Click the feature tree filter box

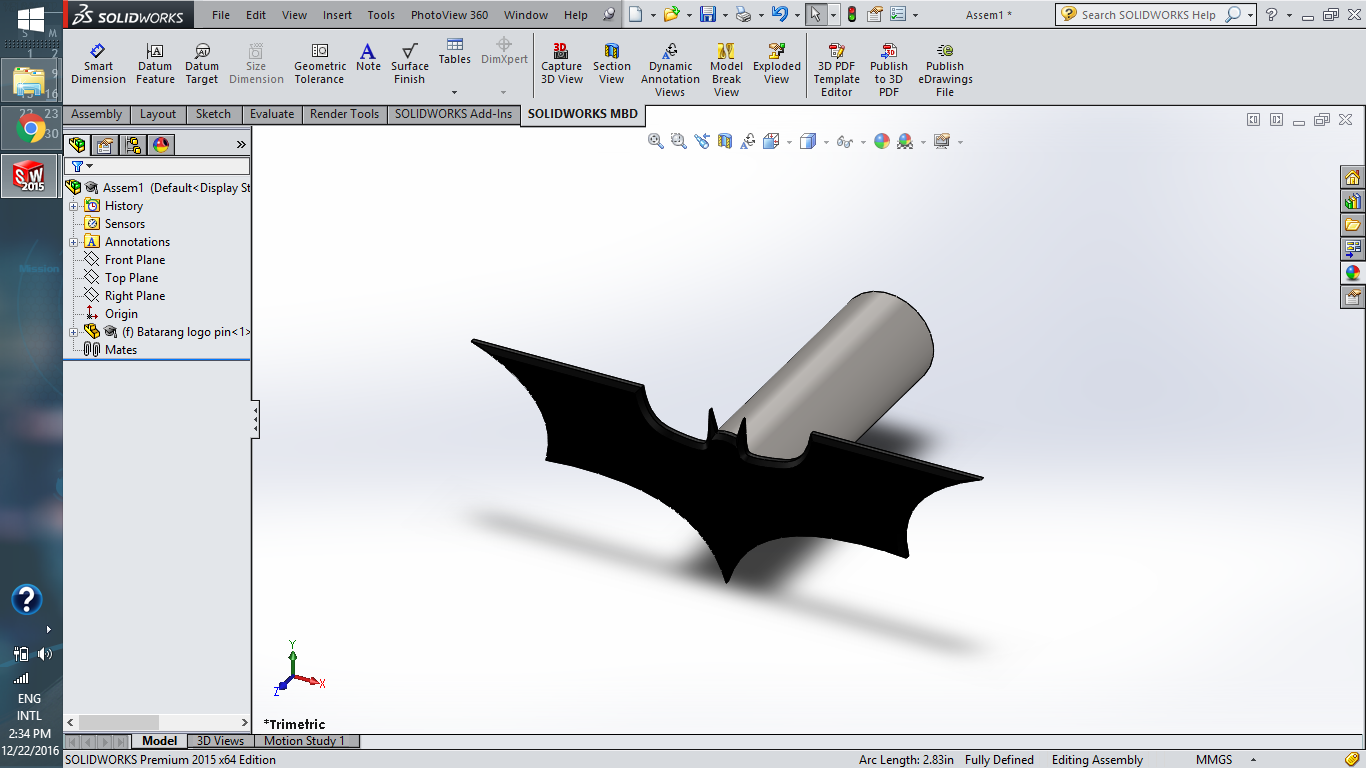pyautogui.click(x=157, y=166)
